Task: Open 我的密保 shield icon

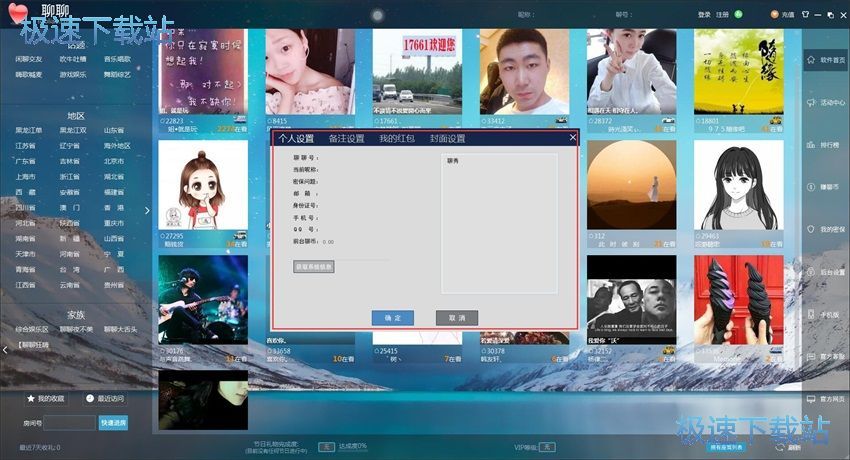Action: (x=811, y=229)
